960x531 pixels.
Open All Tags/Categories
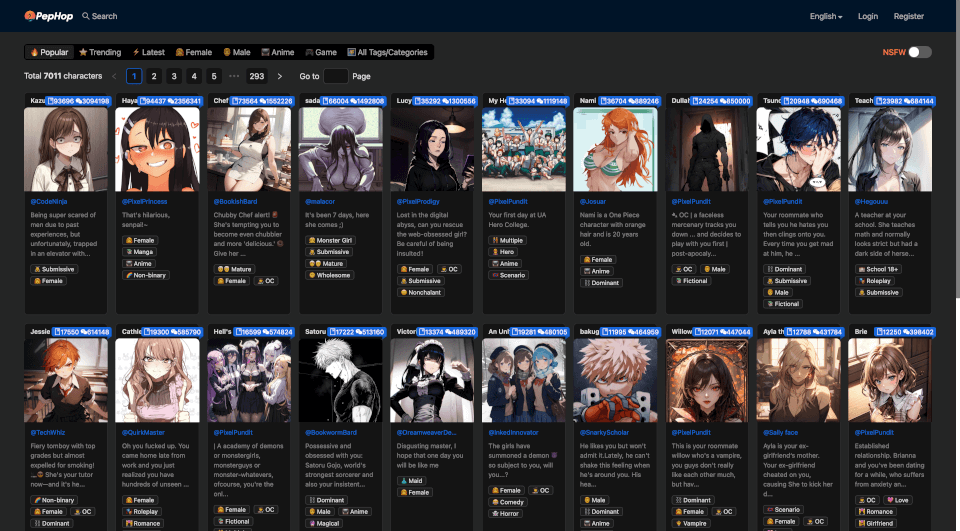coord(387,52)
